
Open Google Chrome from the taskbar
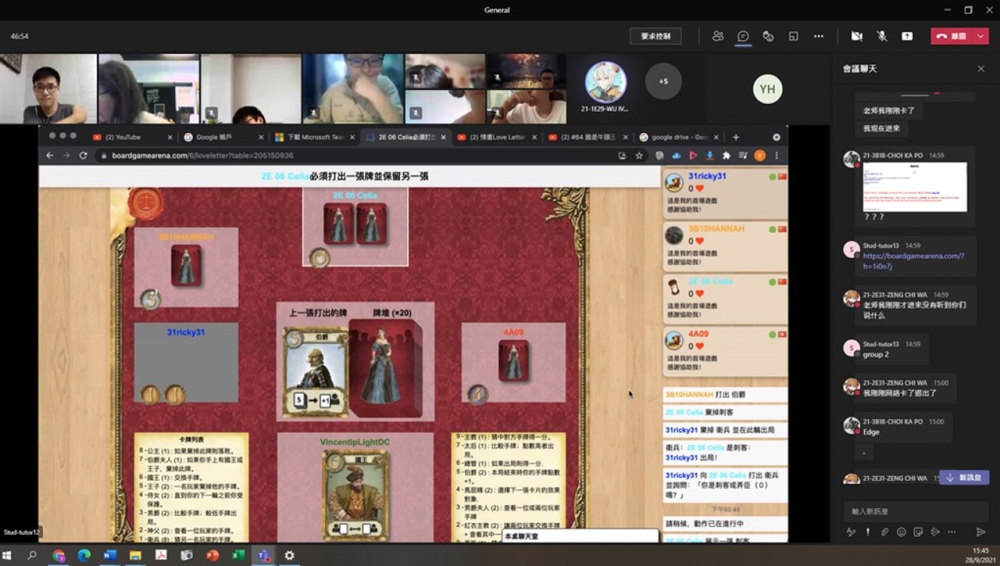(x=59, y=555)
